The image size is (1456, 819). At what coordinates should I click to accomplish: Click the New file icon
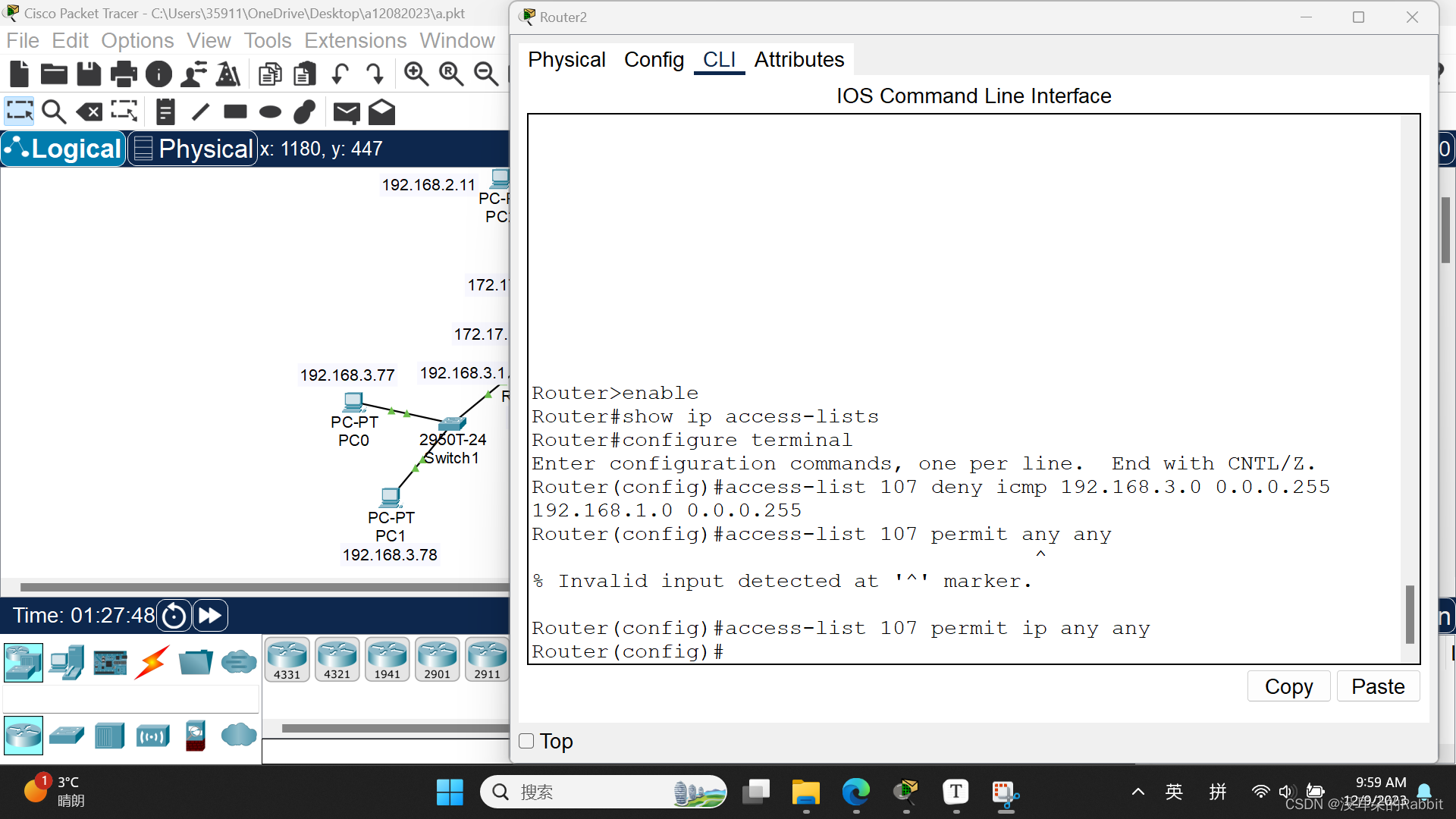tap(19, 74)
